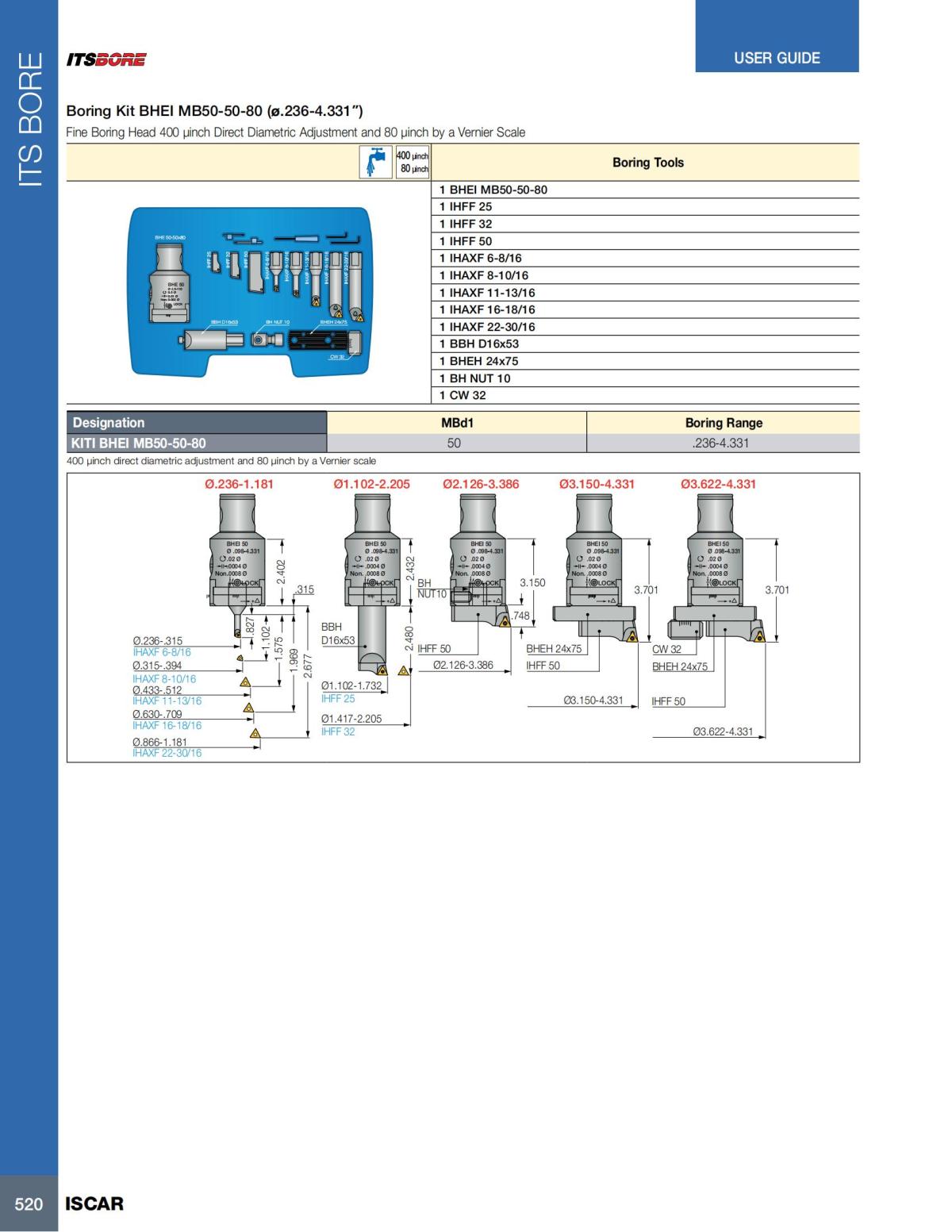
Task: Select row 1 BHEI MB50-50-80
Action: tap(645, 190)
